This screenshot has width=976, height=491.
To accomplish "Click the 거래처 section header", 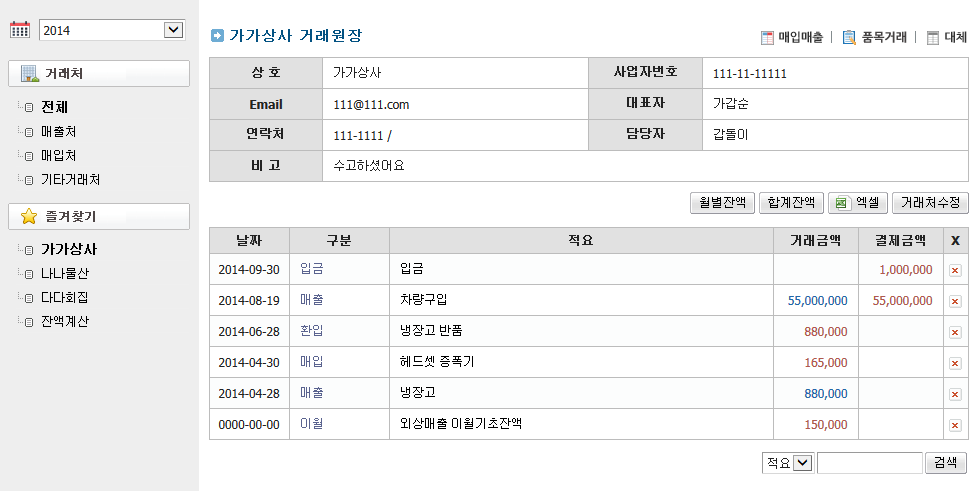I will pos(99,74).
